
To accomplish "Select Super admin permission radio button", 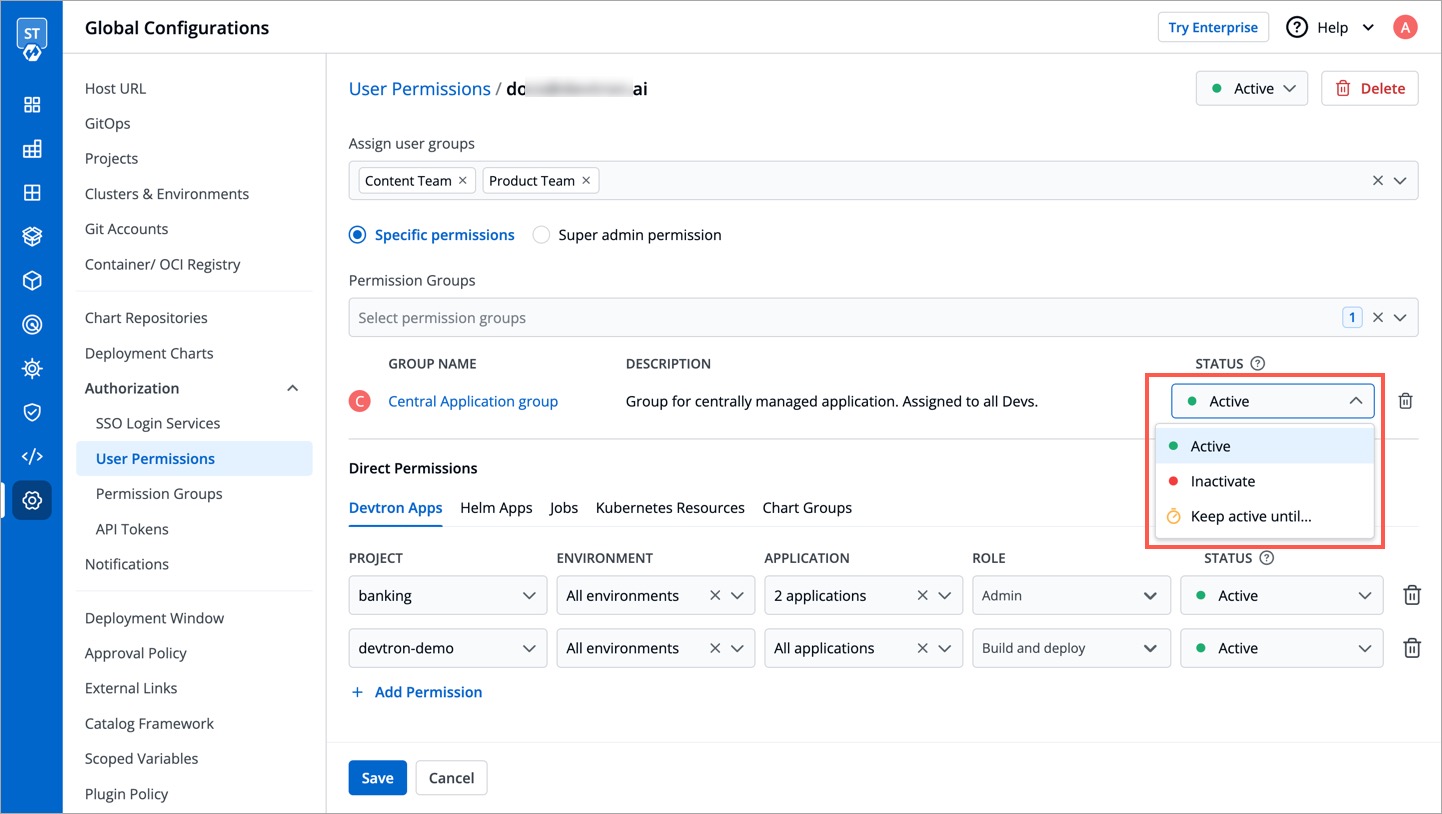I will [x=541, y=235].
